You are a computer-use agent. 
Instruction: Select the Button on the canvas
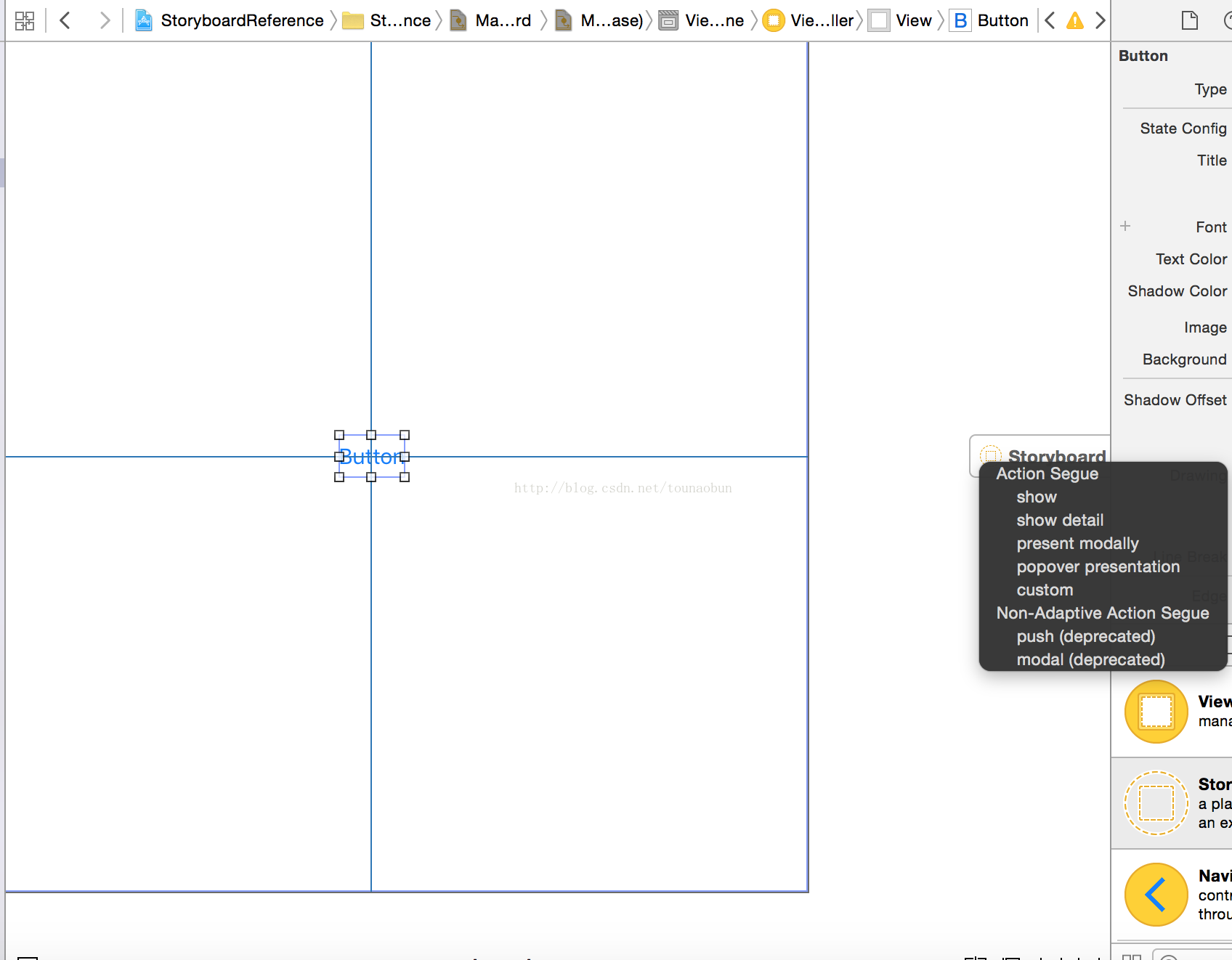tap(371, 457)
